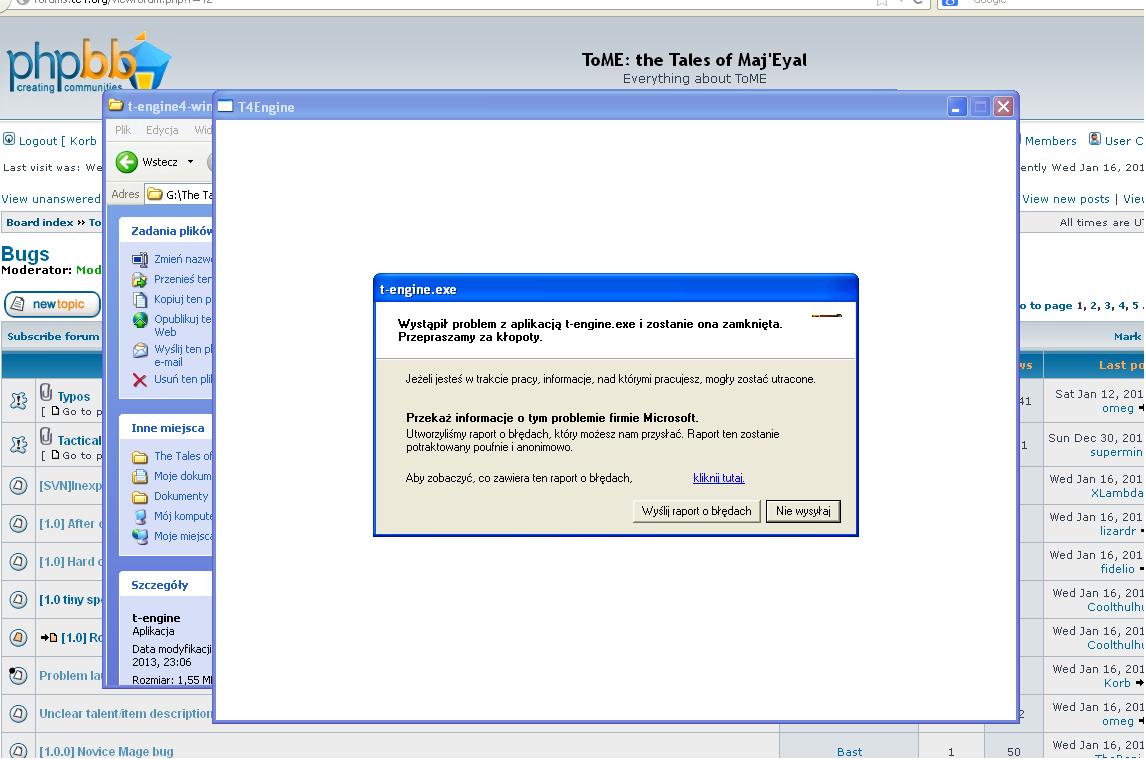Click the red X Usuń plik icon
Image resolution: width=1146 pixels, height=760 pixels.
[140, 379]
